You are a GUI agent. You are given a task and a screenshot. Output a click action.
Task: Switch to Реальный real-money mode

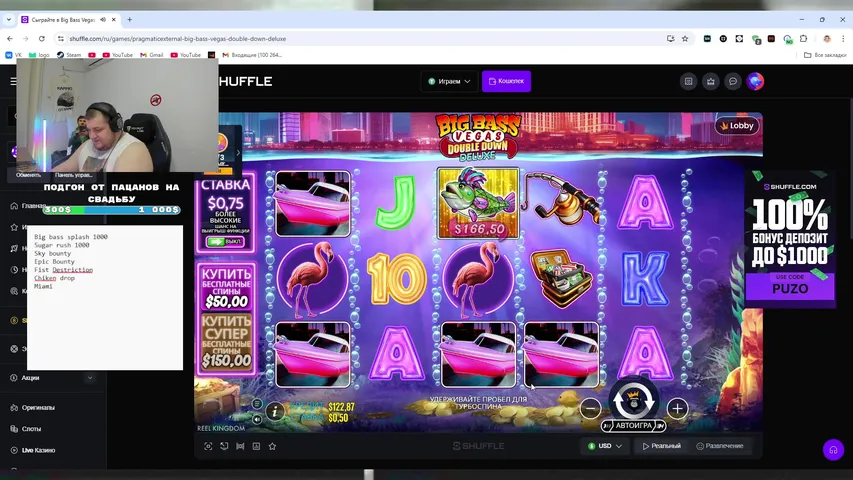662,446
